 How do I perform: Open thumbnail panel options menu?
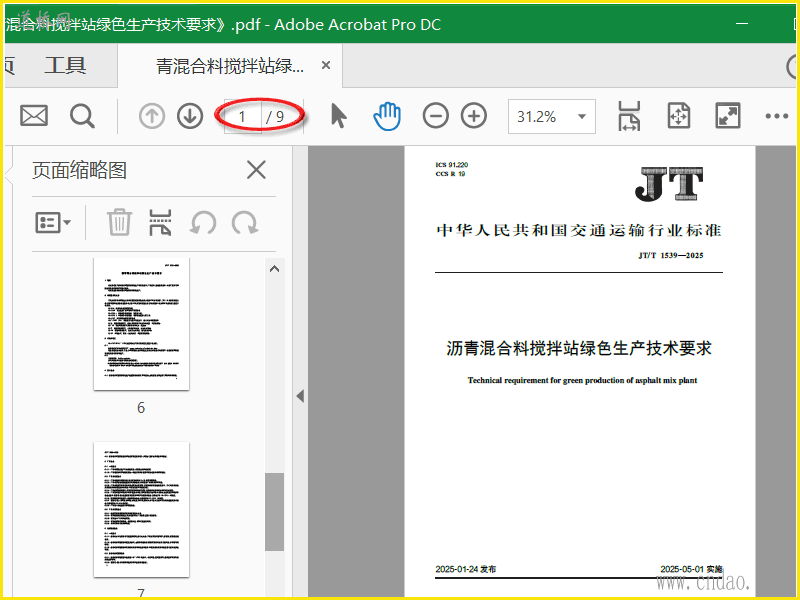53,223
